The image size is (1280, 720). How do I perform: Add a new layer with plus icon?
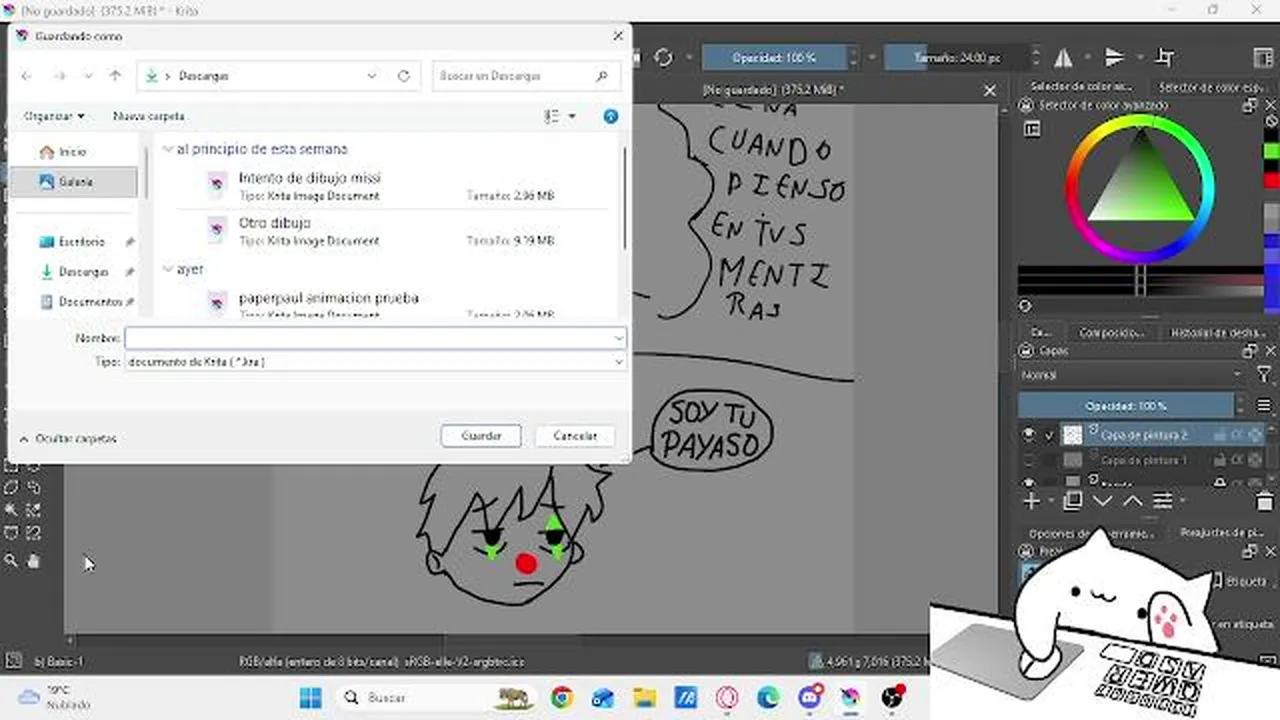(x=1032, y=501)
